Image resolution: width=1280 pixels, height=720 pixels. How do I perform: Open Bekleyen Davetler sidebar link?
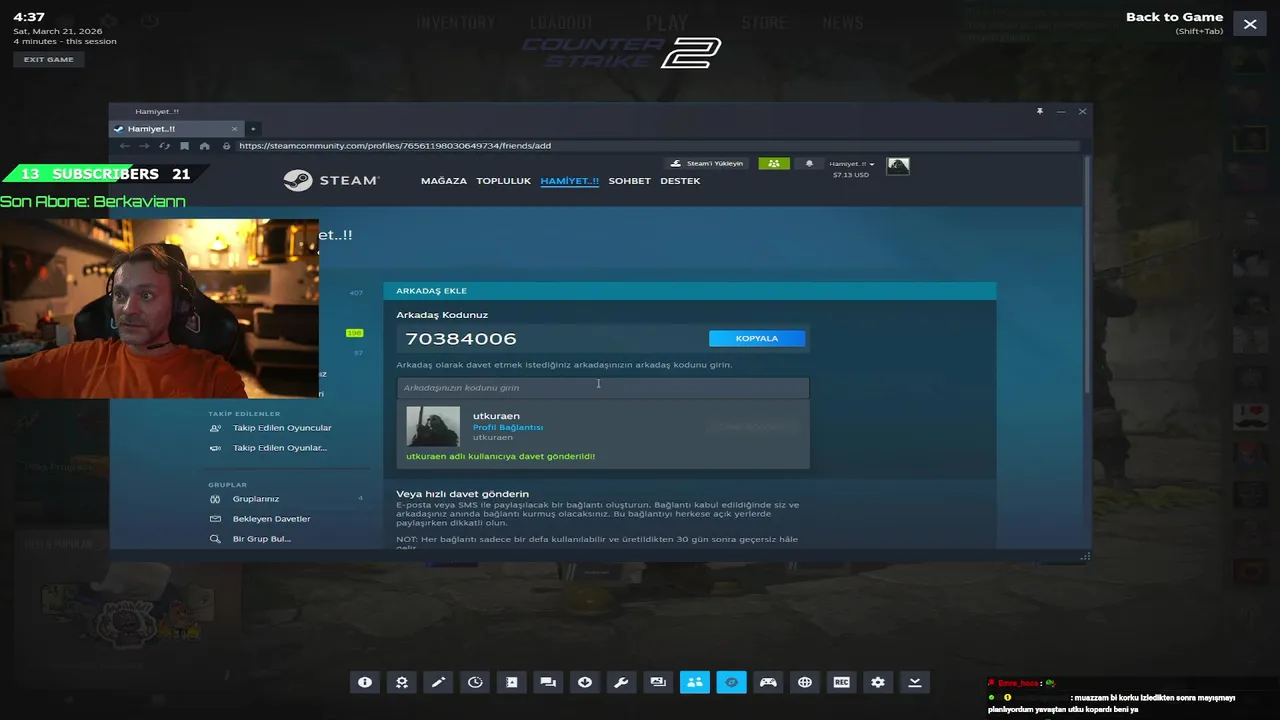point(272,519)
